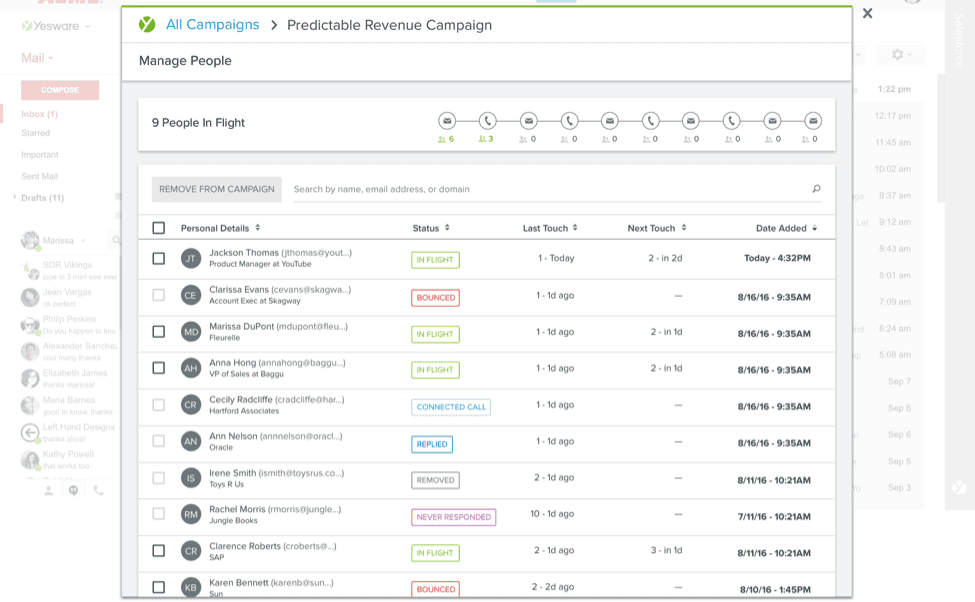Click the fifth timeline step email icon
Image resolution: width=975 pixels, height=602 pixels.
click(609, 121)
